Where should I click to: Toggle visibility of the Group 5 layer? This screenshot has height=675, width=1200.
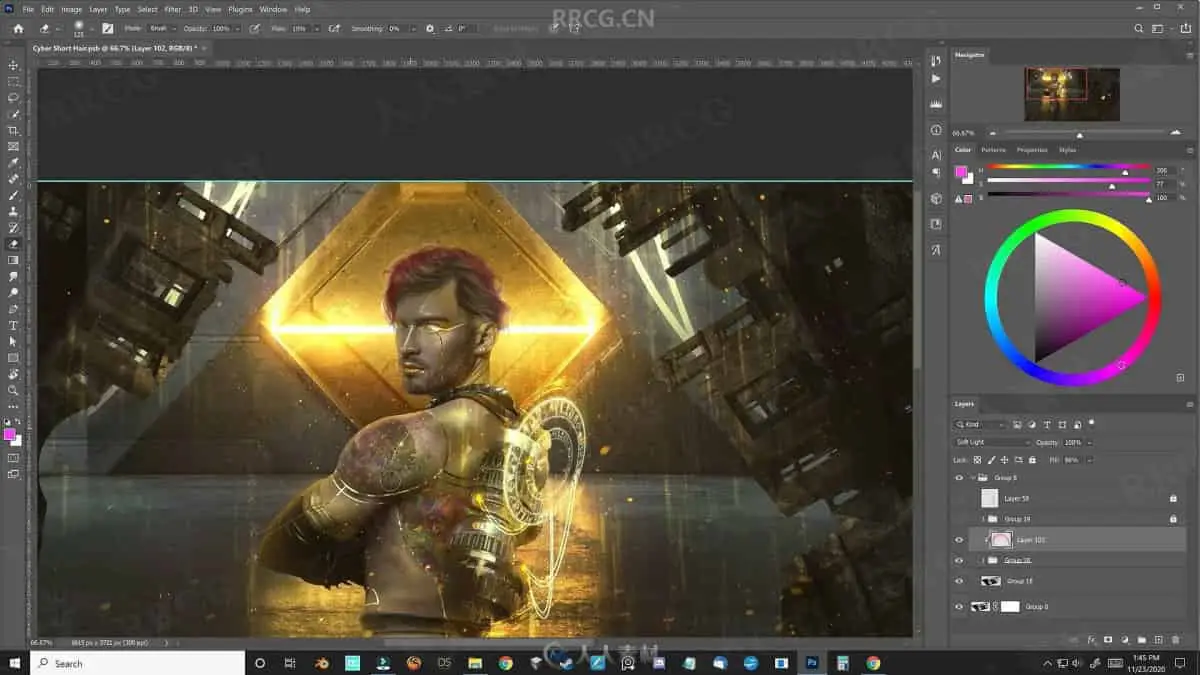pos(958,478)
